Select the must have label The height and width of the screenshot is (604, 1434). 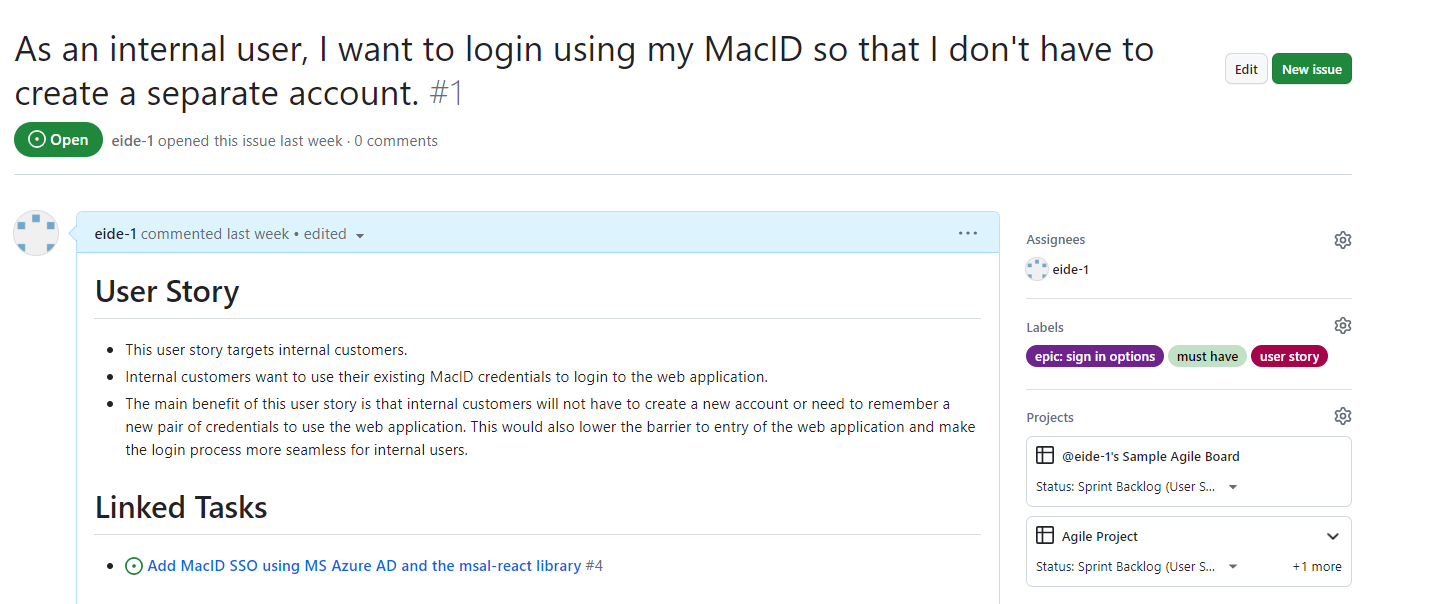pyautogui.click(x=1207, y=357)
